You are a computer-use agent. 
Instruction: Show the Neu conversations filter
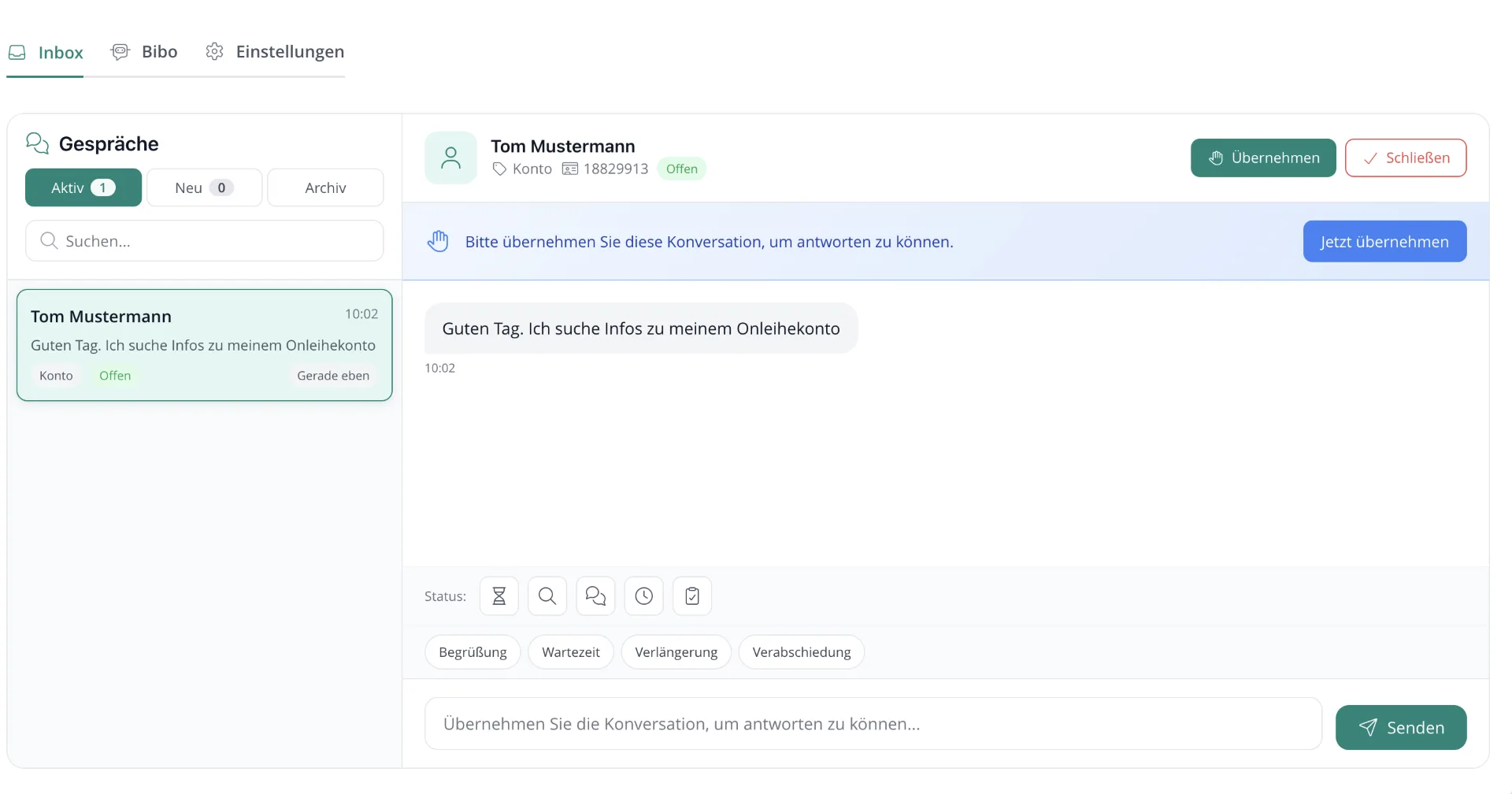point(204,187)
